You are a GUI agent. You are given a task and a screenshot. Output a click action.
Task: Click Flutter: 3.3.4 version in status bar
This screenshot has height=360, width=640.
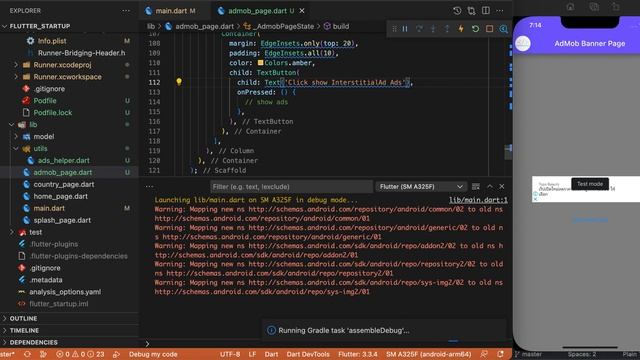point(358,354)
